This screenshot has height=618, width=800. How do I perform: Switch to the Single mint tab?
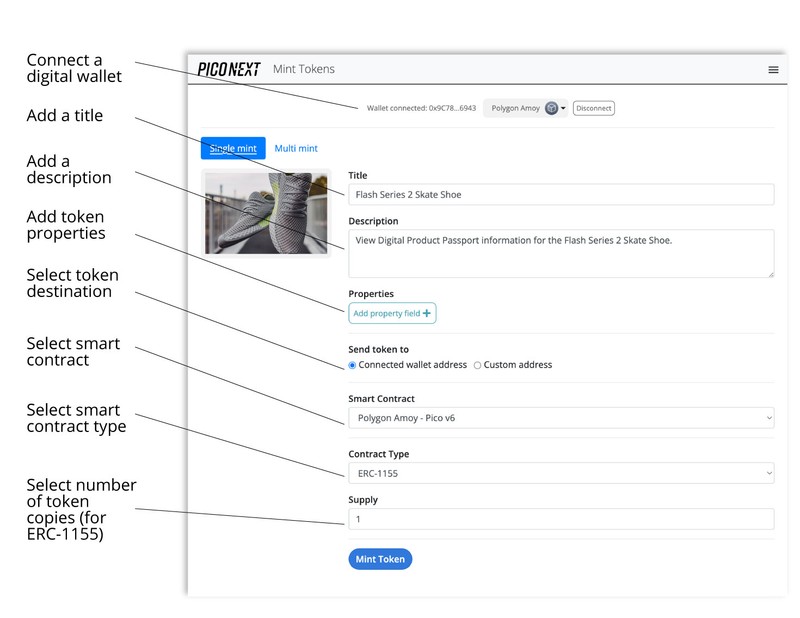233,148
